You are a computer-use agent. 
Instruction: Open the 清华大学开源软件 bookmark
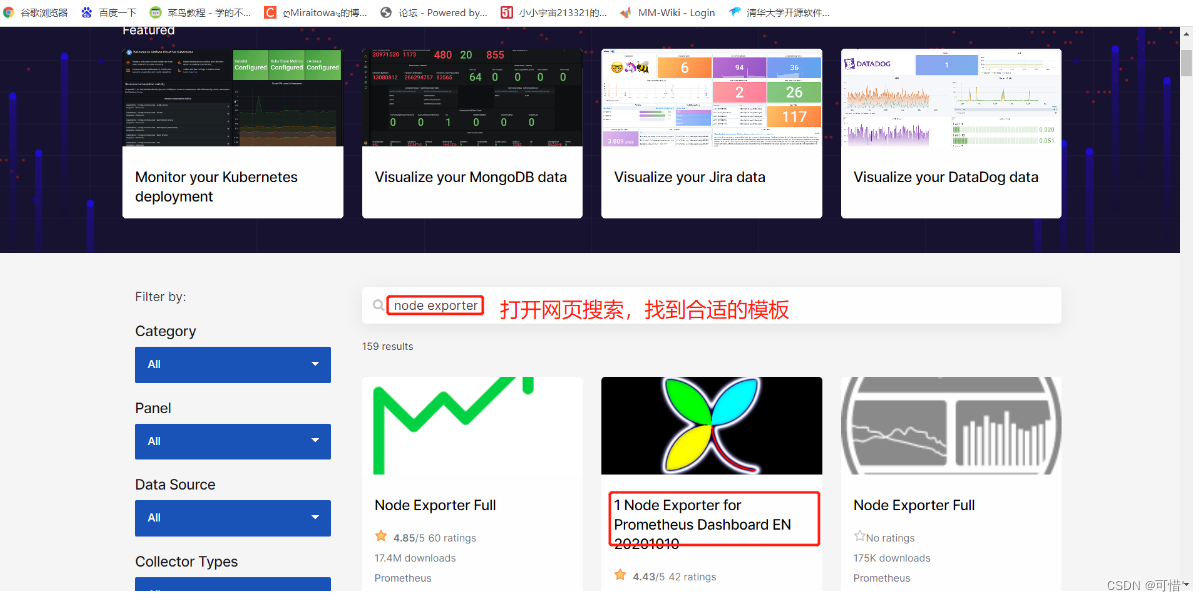coord(779,12)
